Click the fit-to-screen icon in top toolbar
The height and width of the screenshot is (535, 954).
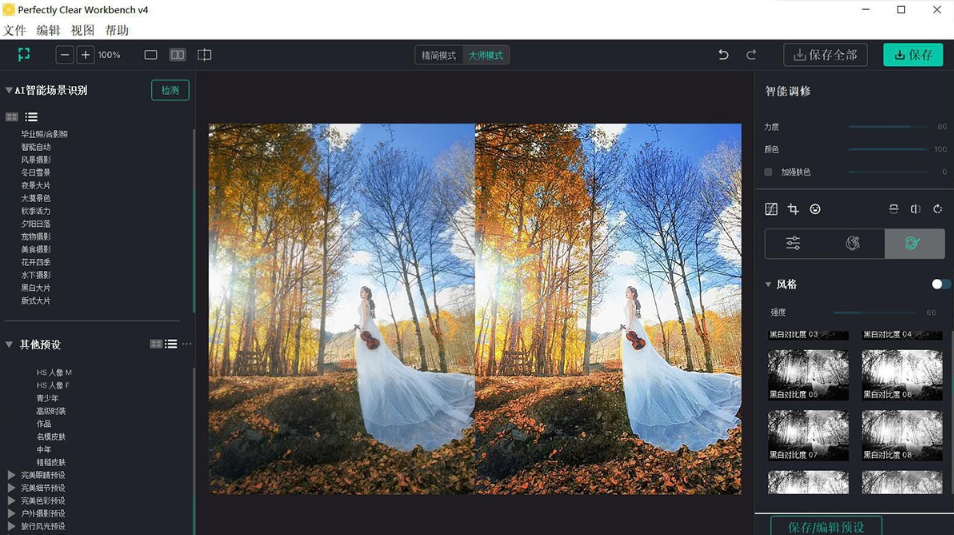[x=24, y=55]
